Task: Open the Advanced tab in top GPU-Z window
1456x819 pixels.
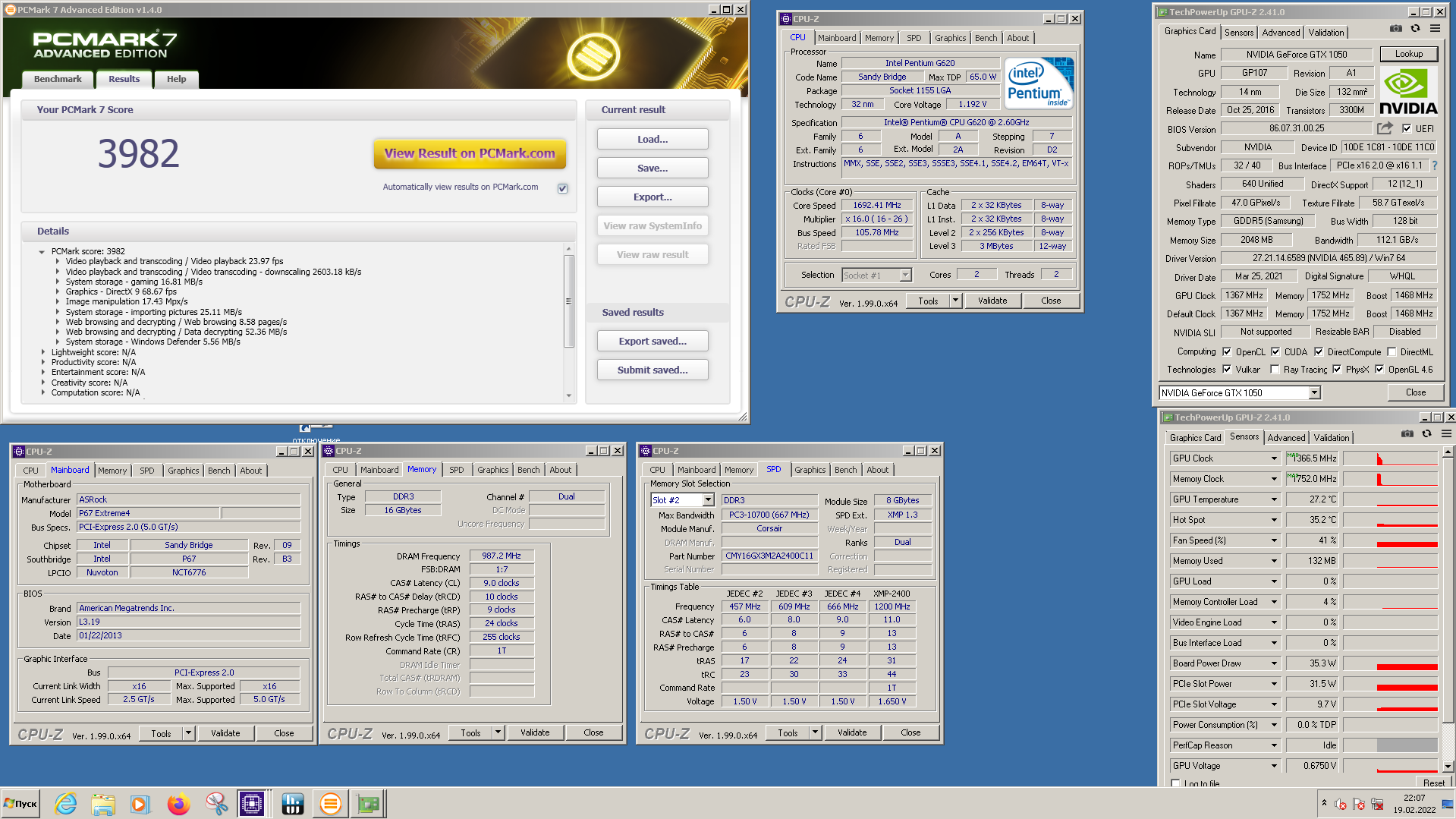Action: (1281, 33)
